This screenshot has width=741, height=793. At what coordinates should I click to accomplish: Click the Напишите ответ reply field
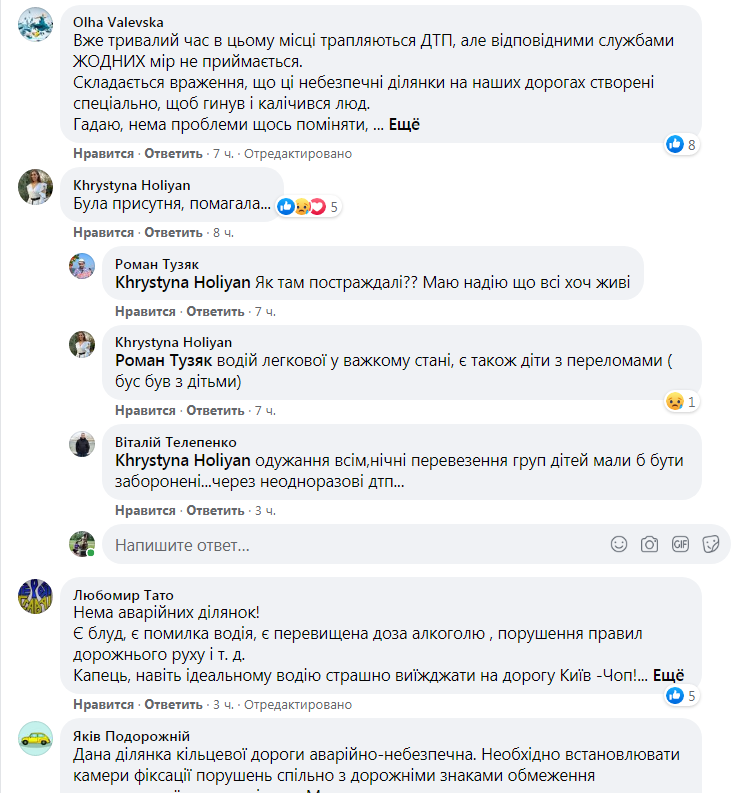(350, 545)
